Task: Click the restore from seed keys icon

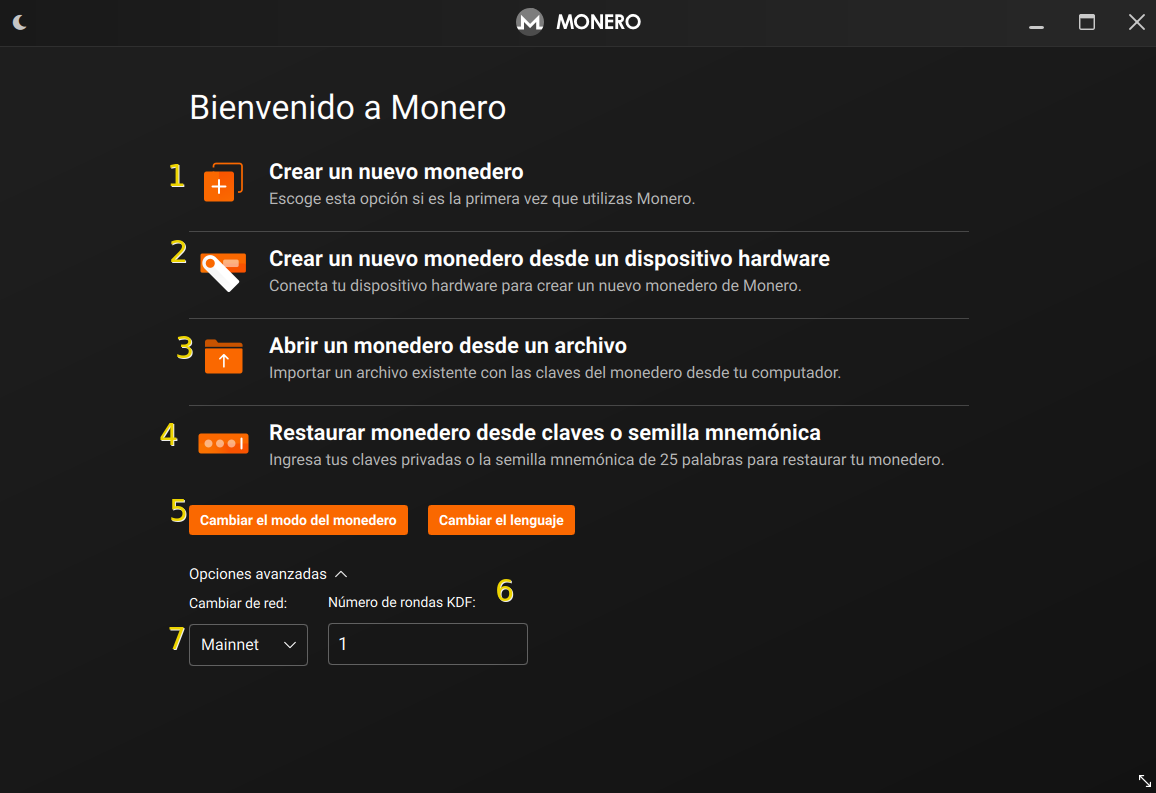Action: point(223,443)
